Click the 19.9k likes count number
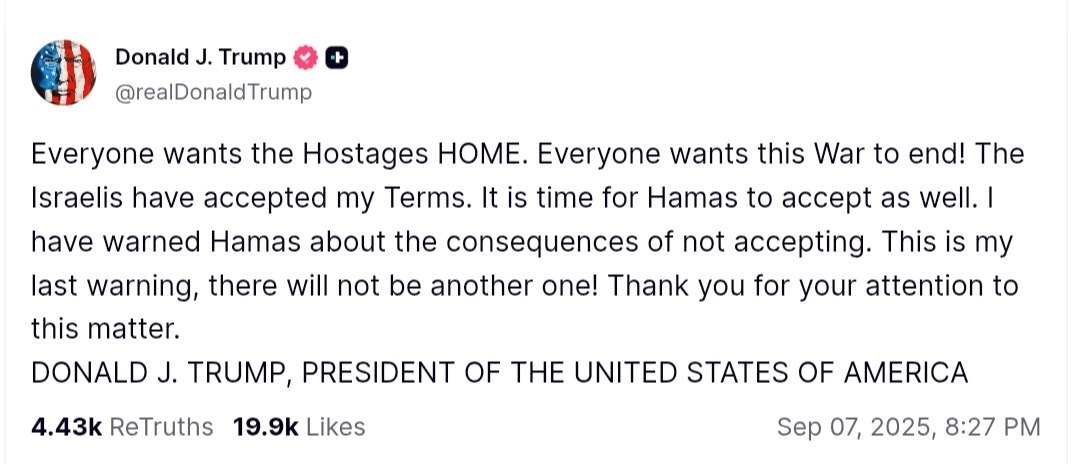1080x464 pixels. click(x=265, y=427)
